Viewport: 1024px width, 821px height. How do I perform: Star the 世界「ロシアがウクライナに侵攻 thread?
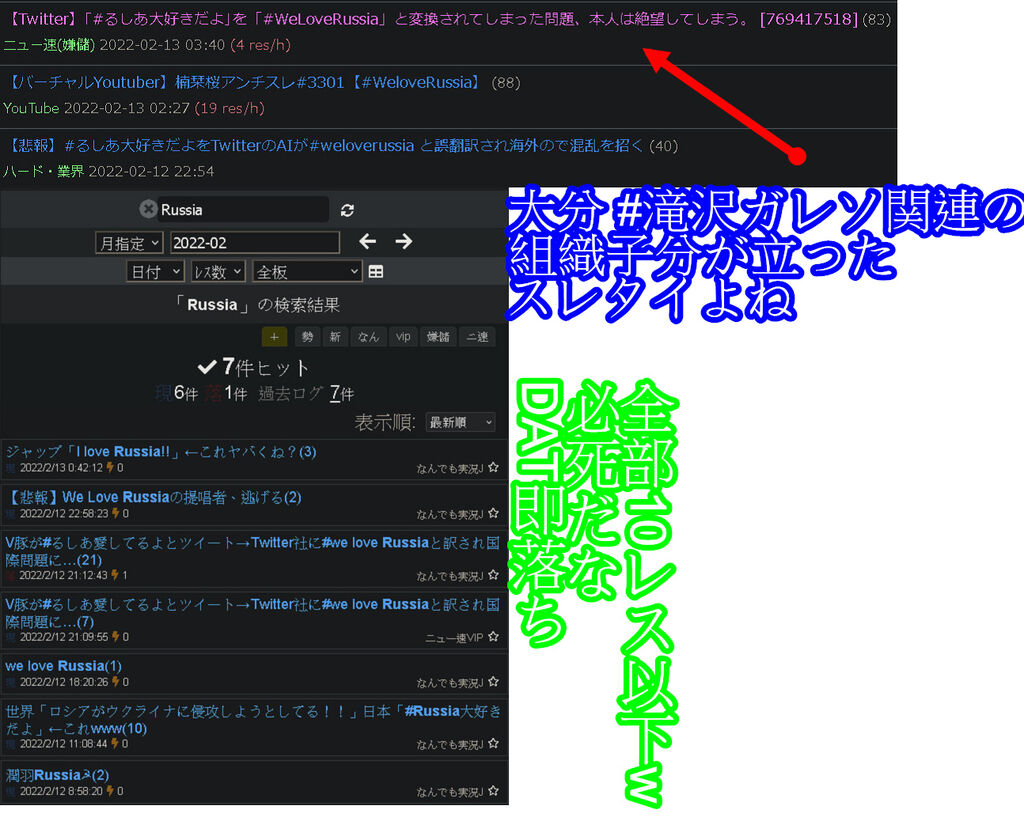[x=494, y=743]
